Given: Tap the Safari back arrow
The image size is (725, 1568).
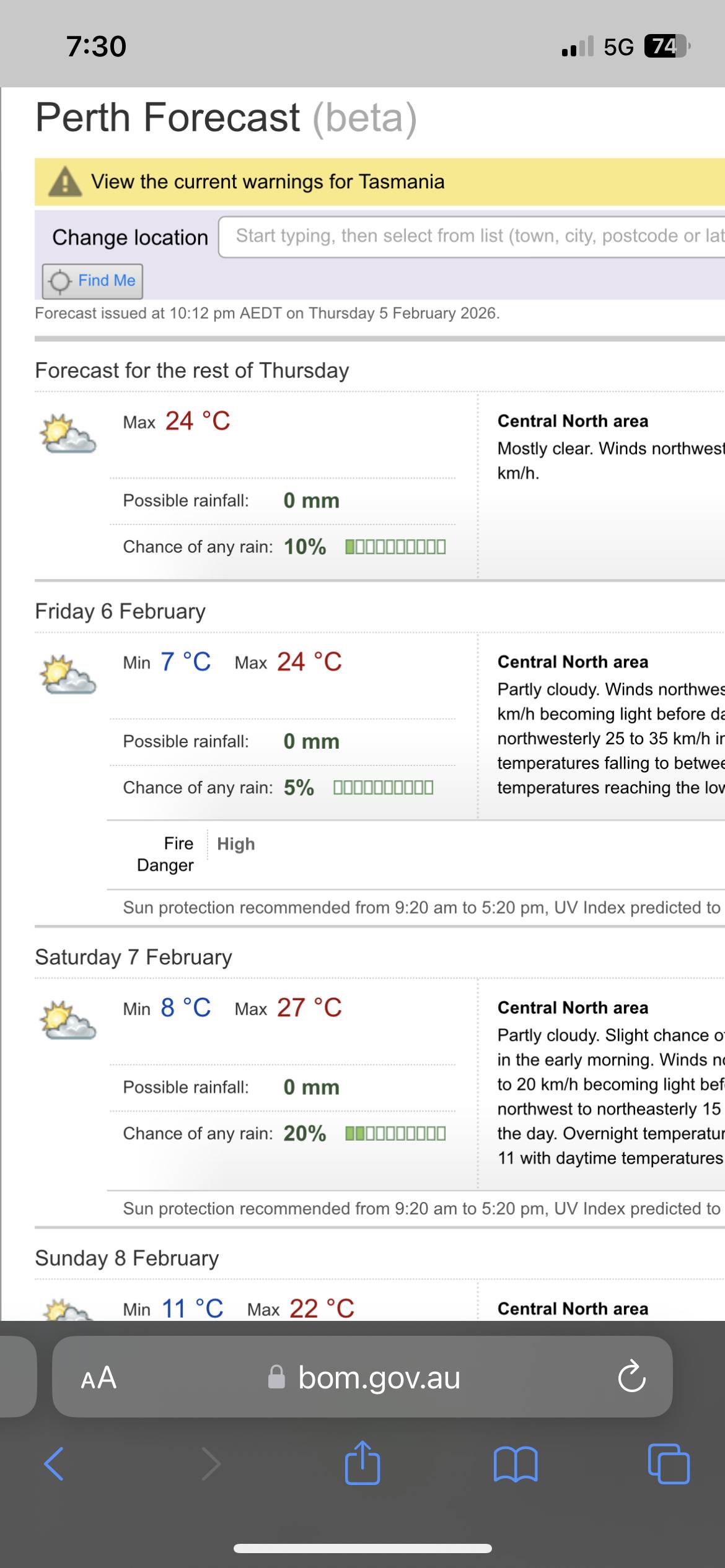Looking at the screenshot, I should click(55, 1464).
